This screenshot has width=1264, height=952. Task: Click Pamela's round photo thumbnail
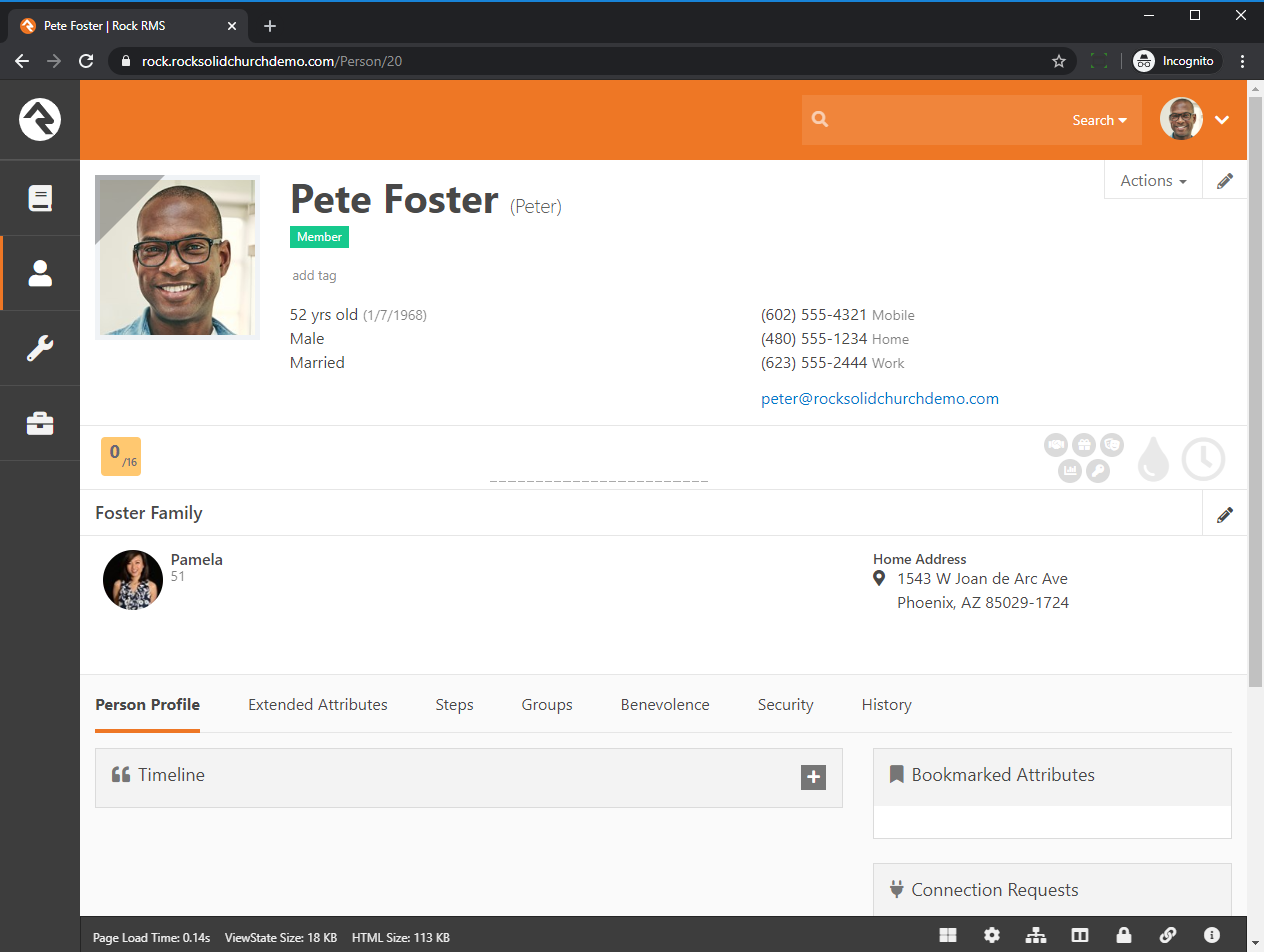(133, 580)
